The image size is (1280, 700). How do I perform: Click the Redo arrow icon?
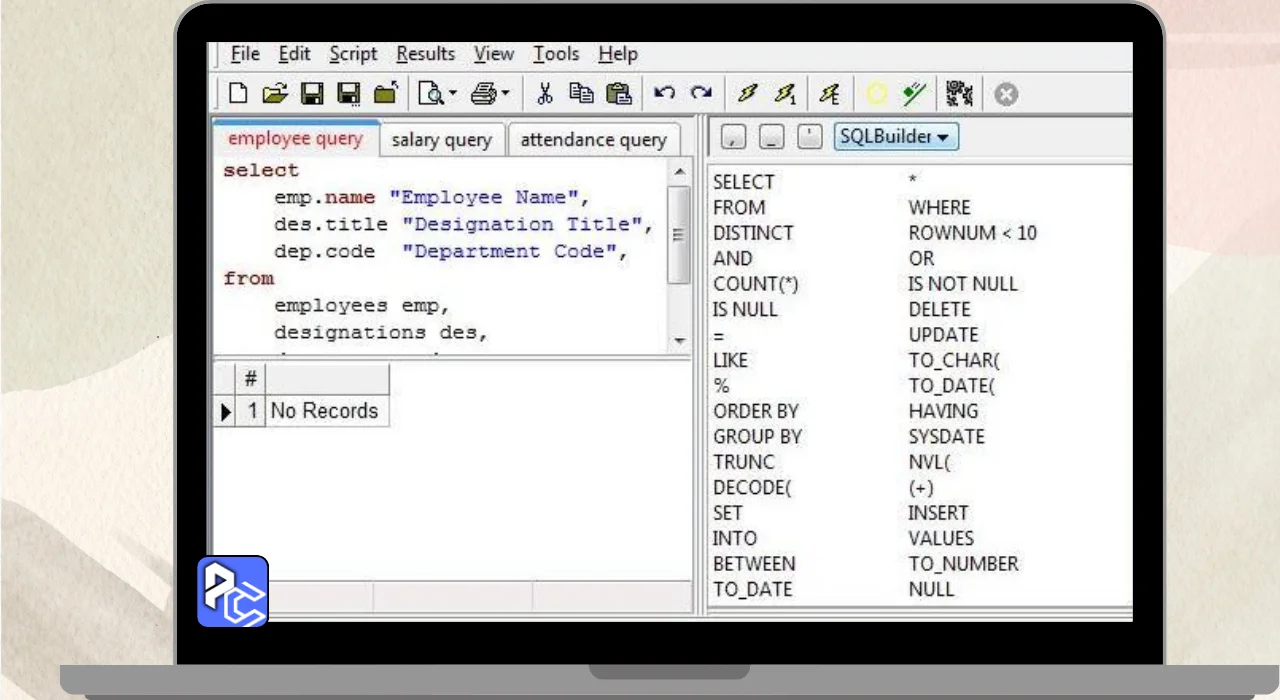[701, 93]
